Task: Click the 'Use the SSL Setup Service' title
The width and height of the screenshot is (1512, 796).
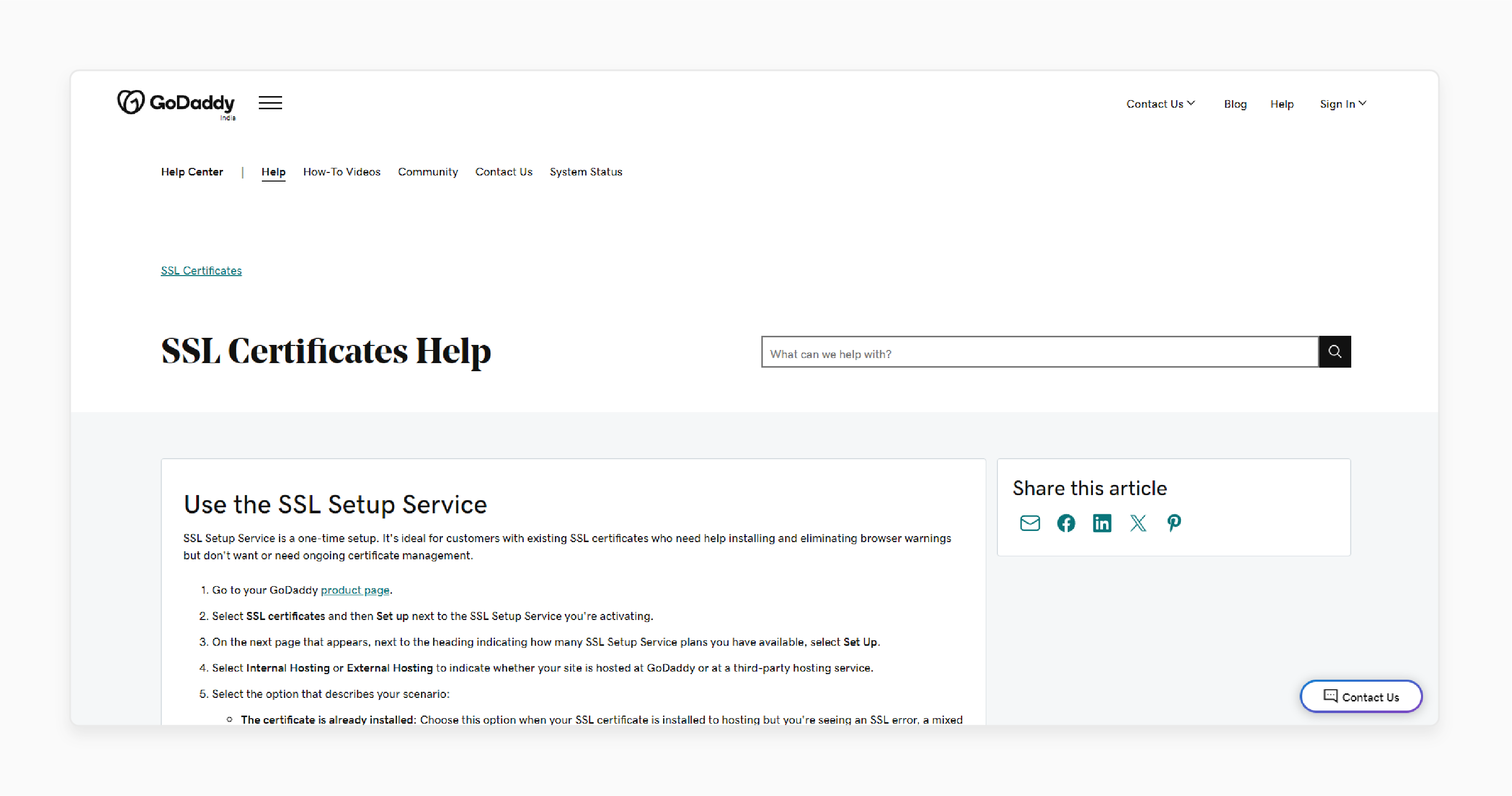Action: coord(335,504)
